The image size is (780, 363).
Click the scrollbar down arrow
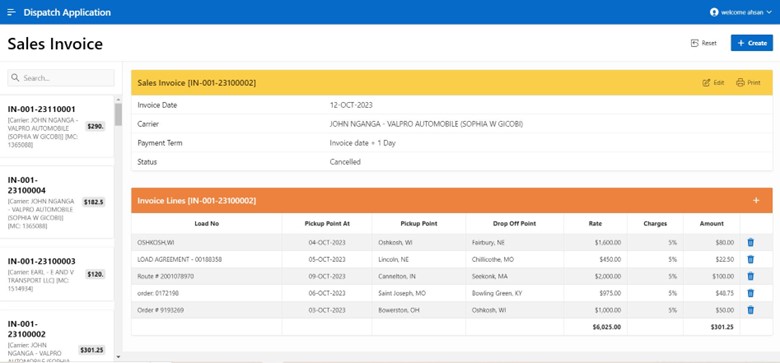coord(118,357)
